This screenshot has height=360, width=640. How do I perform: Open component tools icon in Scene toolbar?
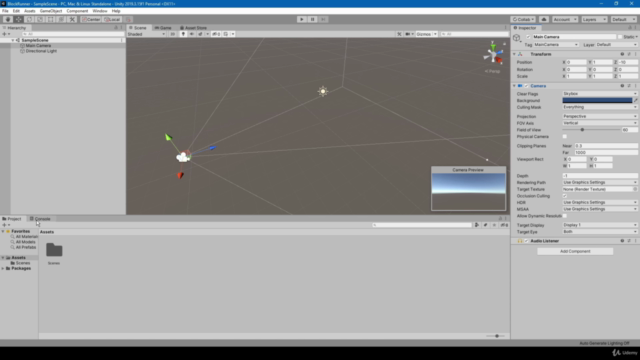(399, 34)
